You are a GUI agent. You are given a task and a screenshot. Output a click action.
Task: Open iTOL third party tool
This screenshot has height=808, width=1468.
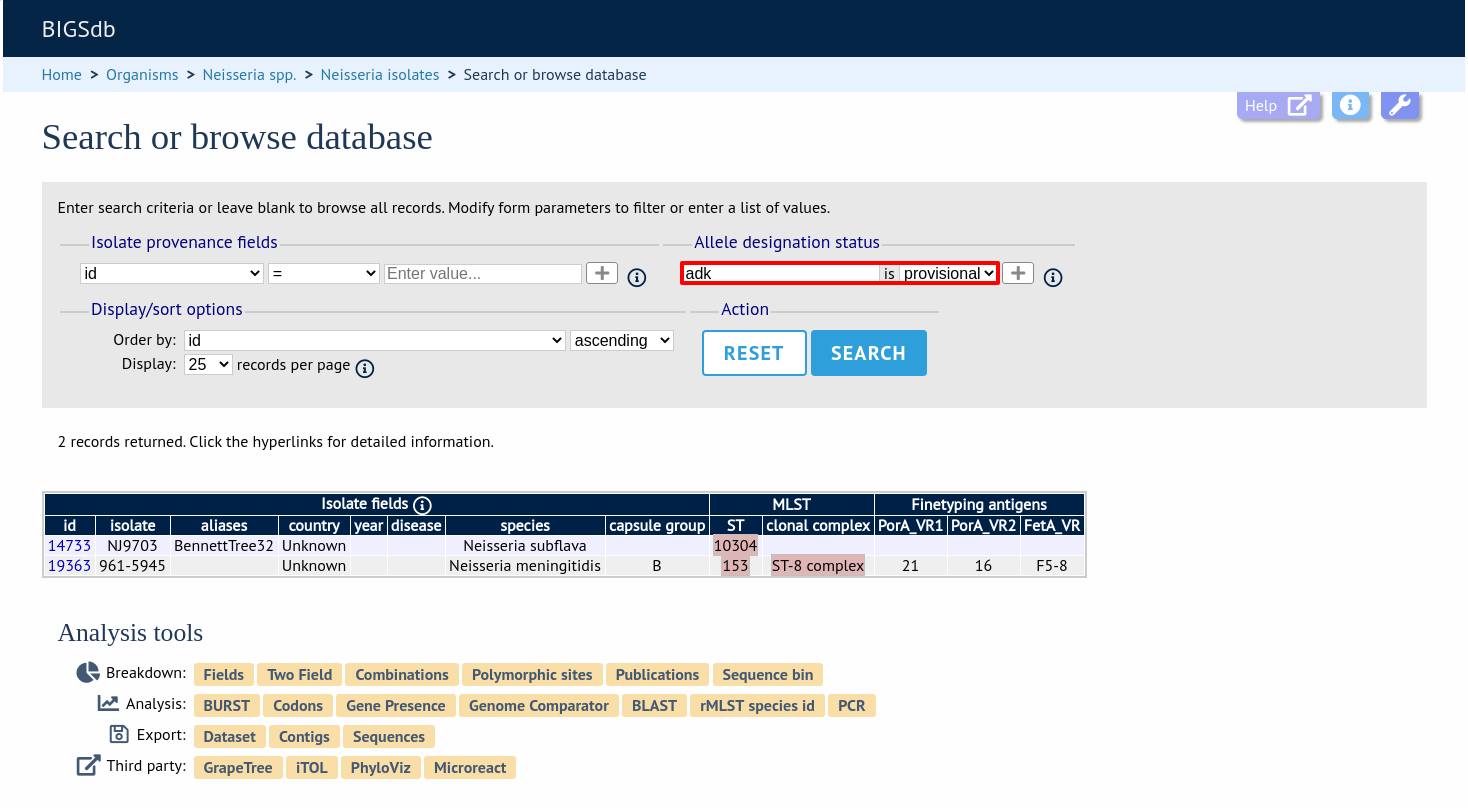[312, 768]
